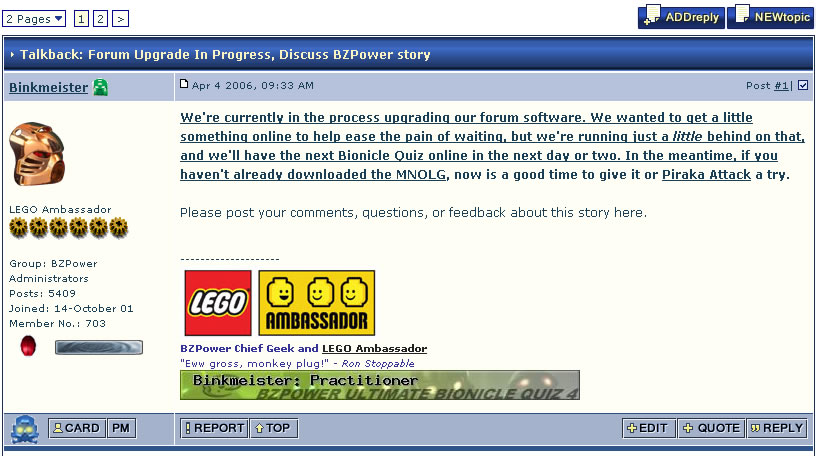Viewport: 817px width, 456px height.
Task: Click the green member status icon beside Binkmeister
Action: point(100,87)
